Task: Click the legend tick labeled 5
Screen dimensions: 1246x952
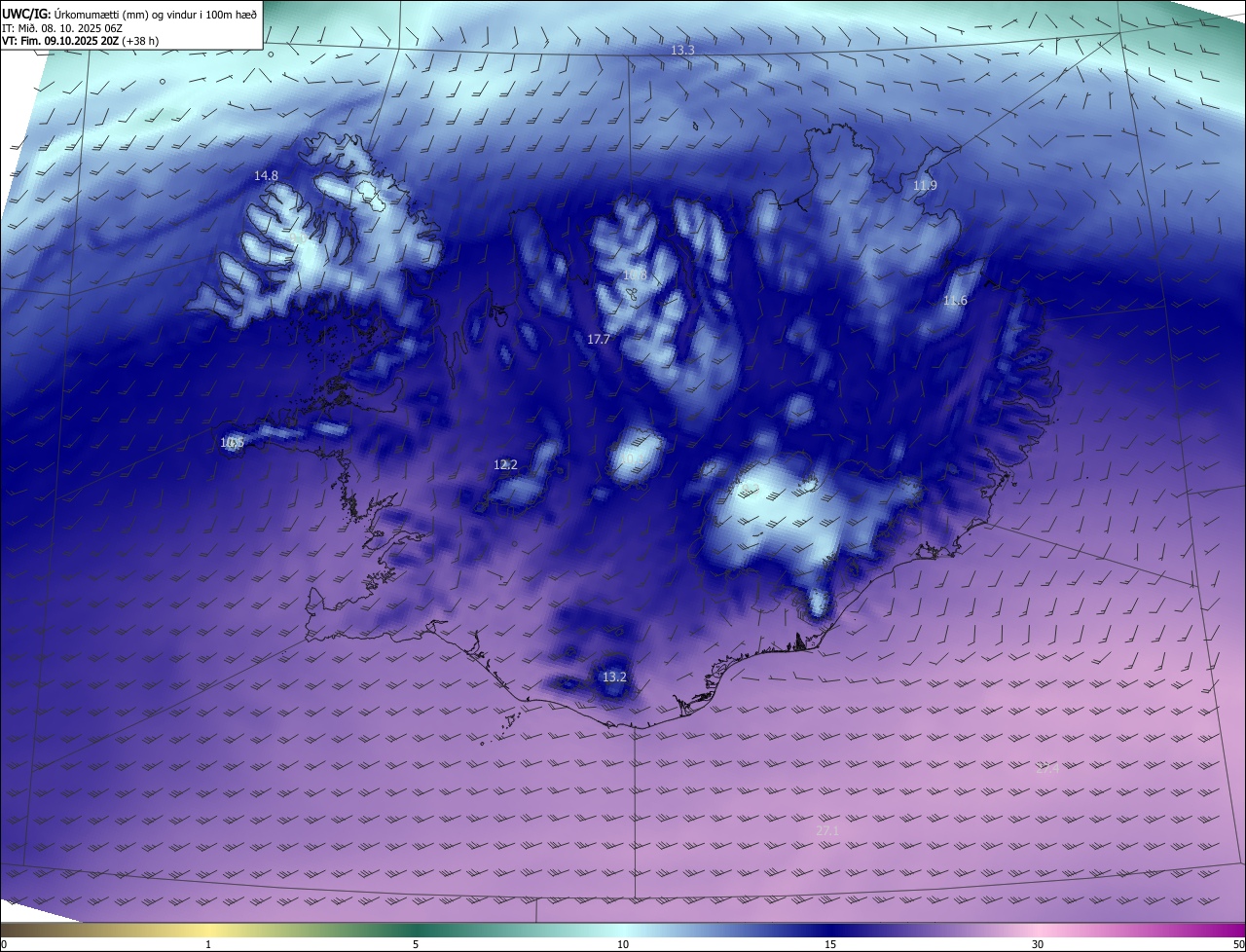Action: click(416, 944)
